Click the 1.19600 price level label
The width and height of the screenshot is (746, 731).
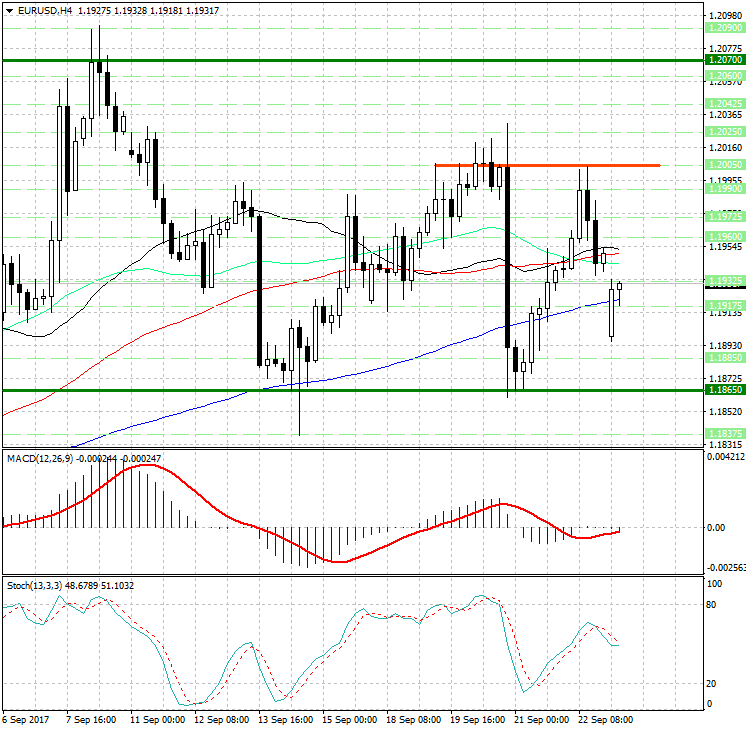coord(725,237)
